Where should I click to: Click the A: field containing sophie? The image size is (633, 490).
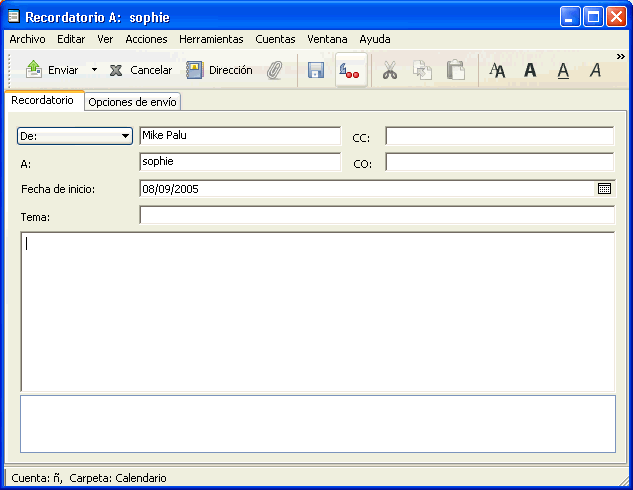click(240, 161)
